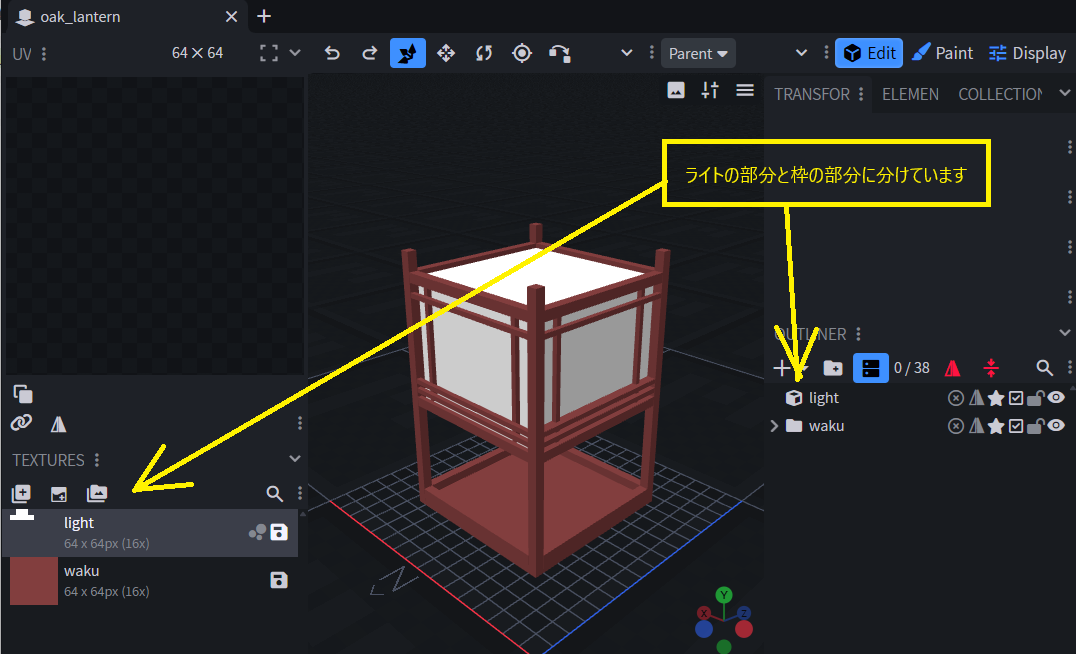
Task: Switch to the Collections tab
Action: click(1000, 94)
